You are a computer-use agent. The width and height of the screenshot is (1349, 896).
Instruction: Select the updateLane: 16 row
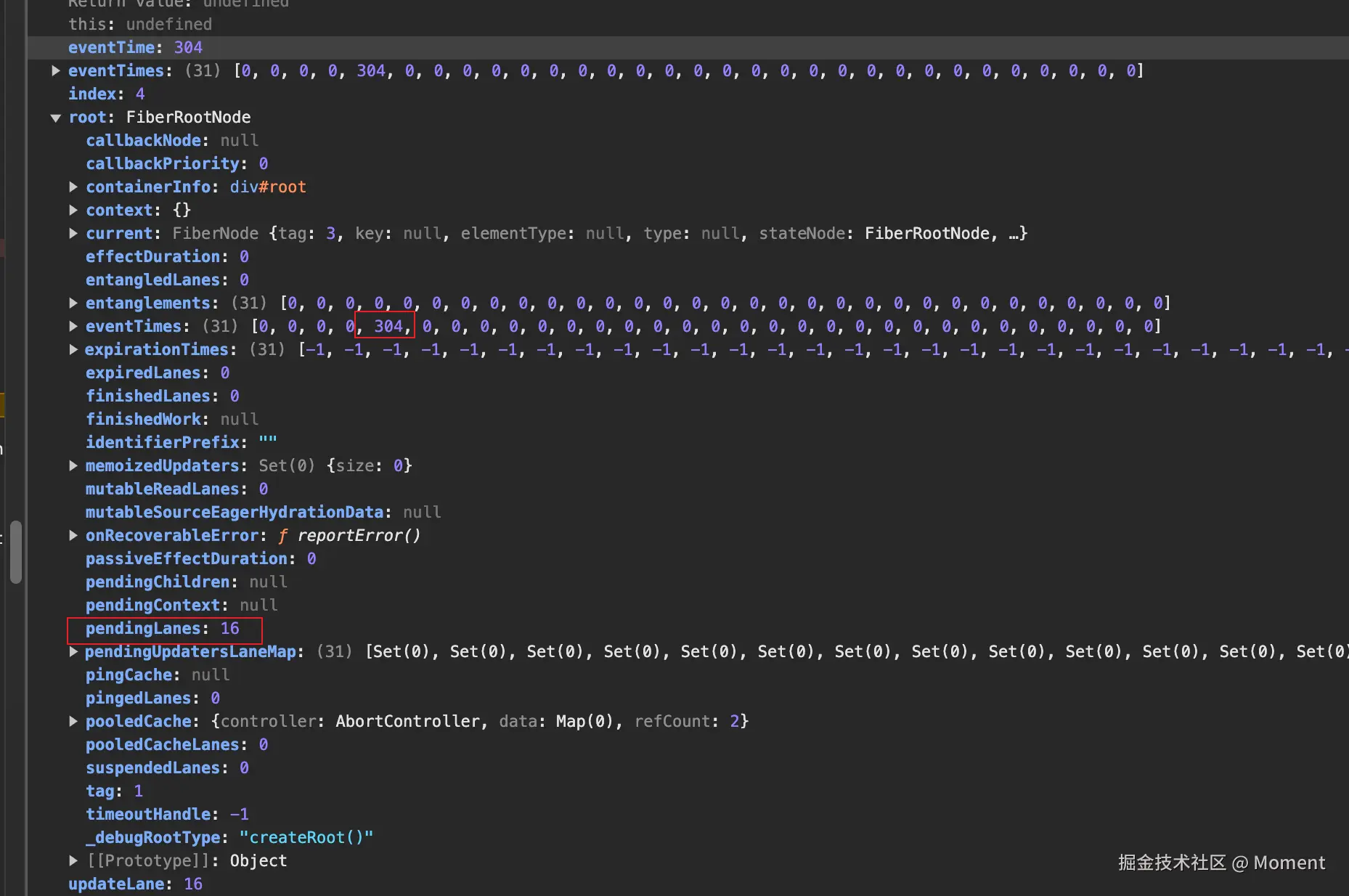136,884
